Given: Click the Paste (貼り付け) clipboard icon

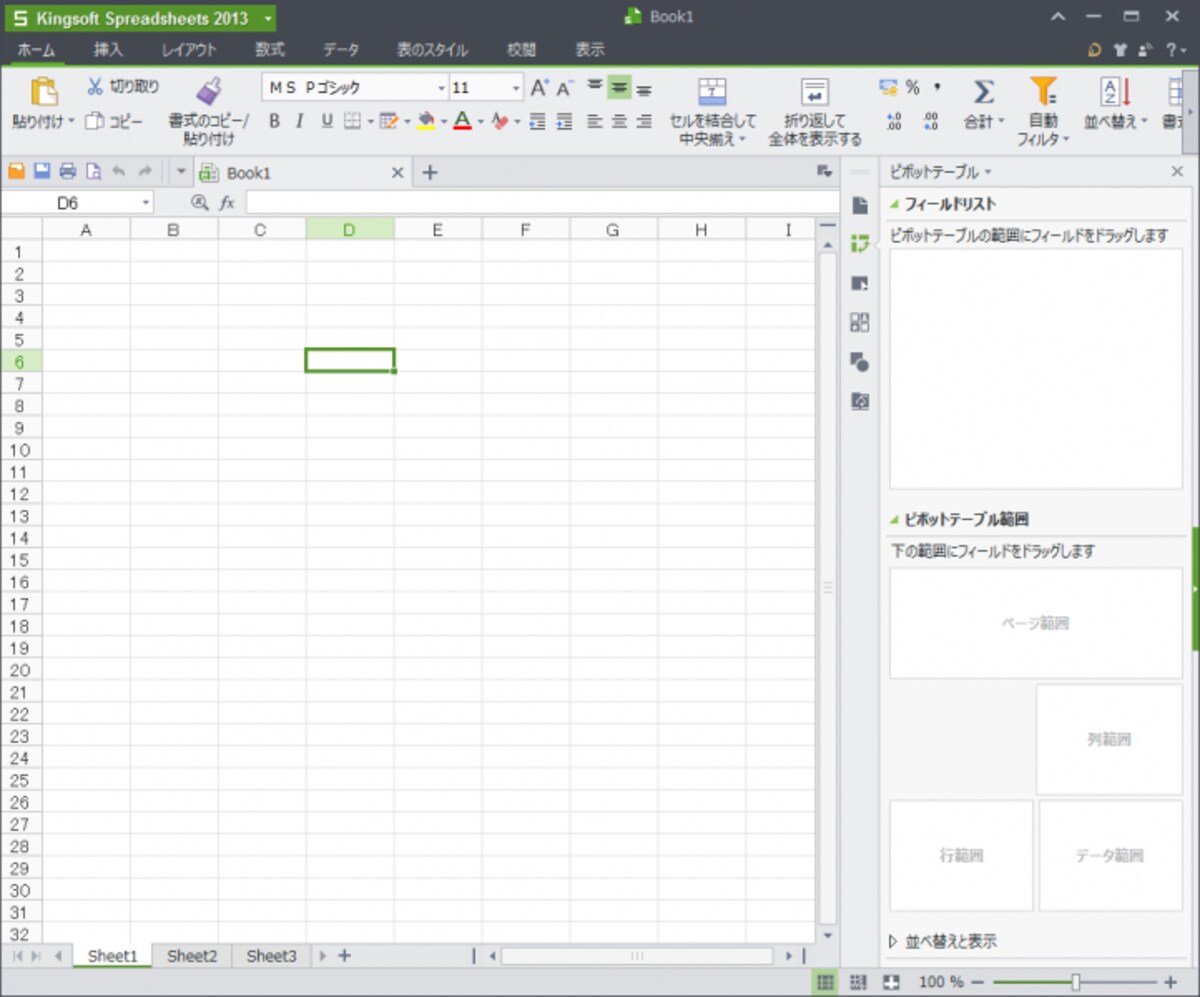Looking at the screenshot, I should click(44, 91).
